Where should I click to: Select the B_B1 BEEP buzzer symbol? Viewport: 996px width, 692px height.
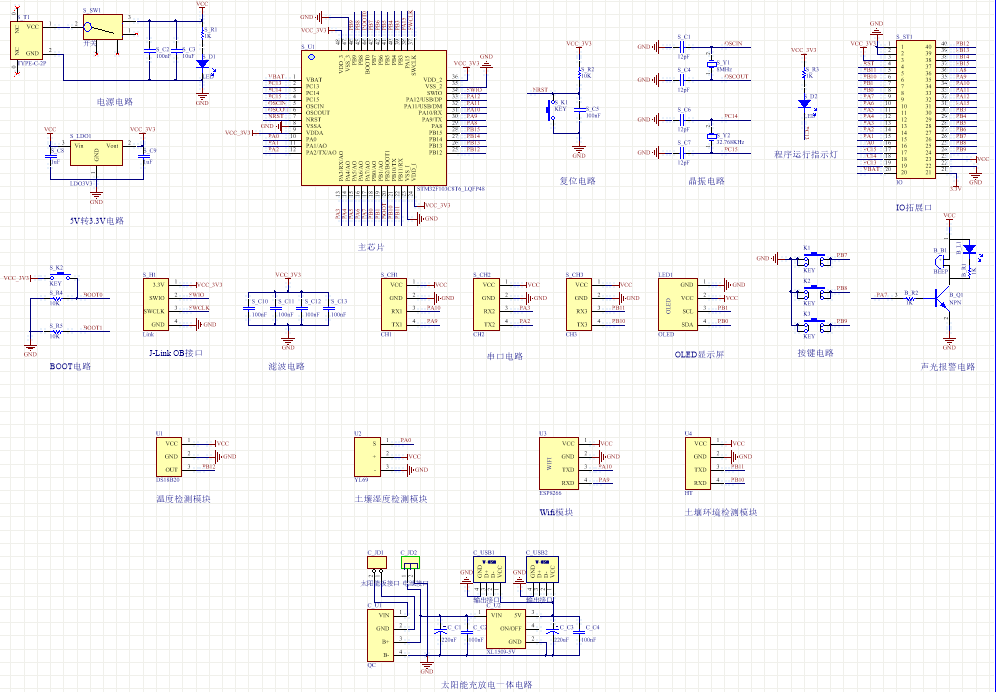(x=939, y=262)
